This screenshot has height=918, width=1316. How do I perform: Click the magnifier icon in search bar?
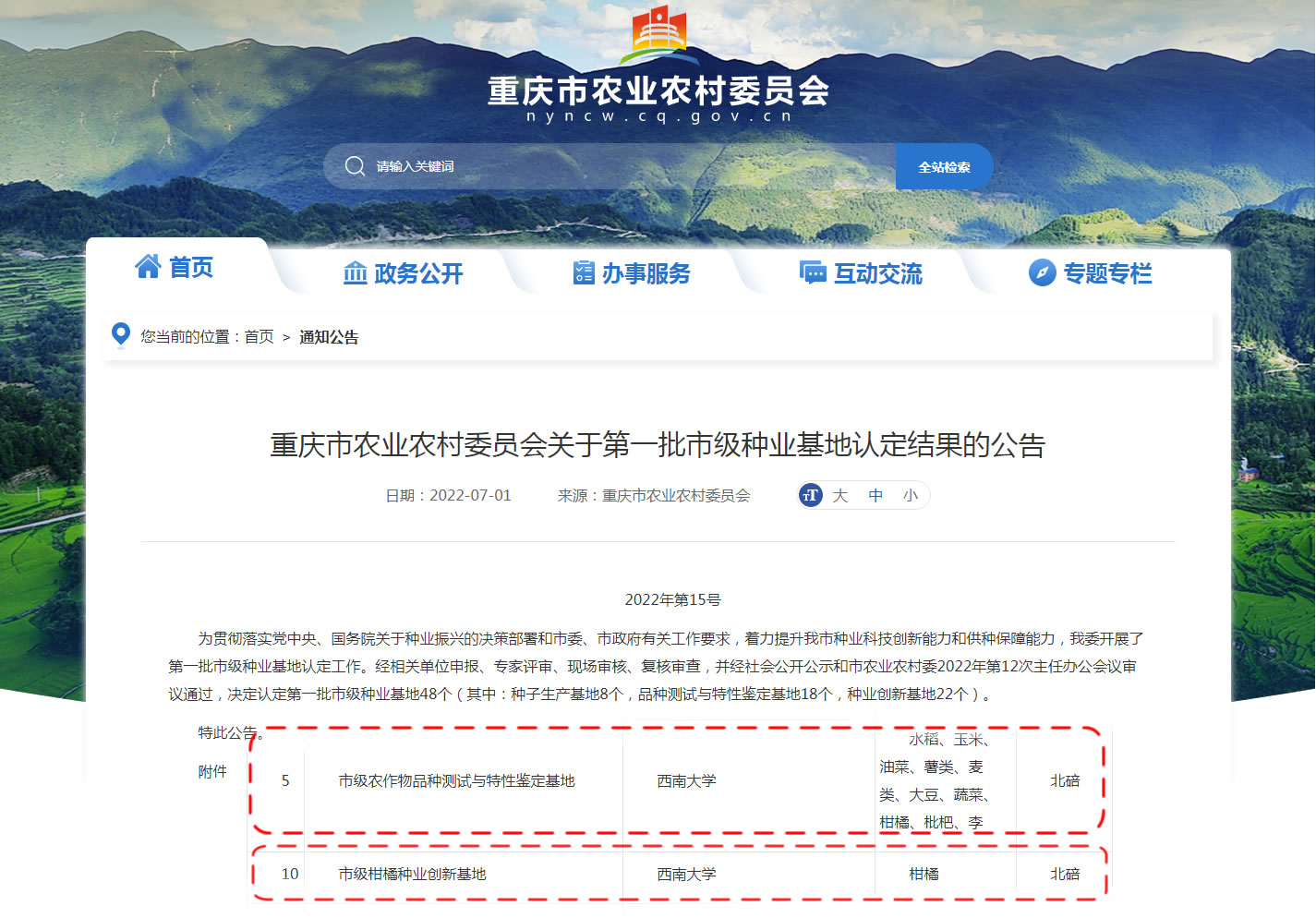tap(355, 166)
